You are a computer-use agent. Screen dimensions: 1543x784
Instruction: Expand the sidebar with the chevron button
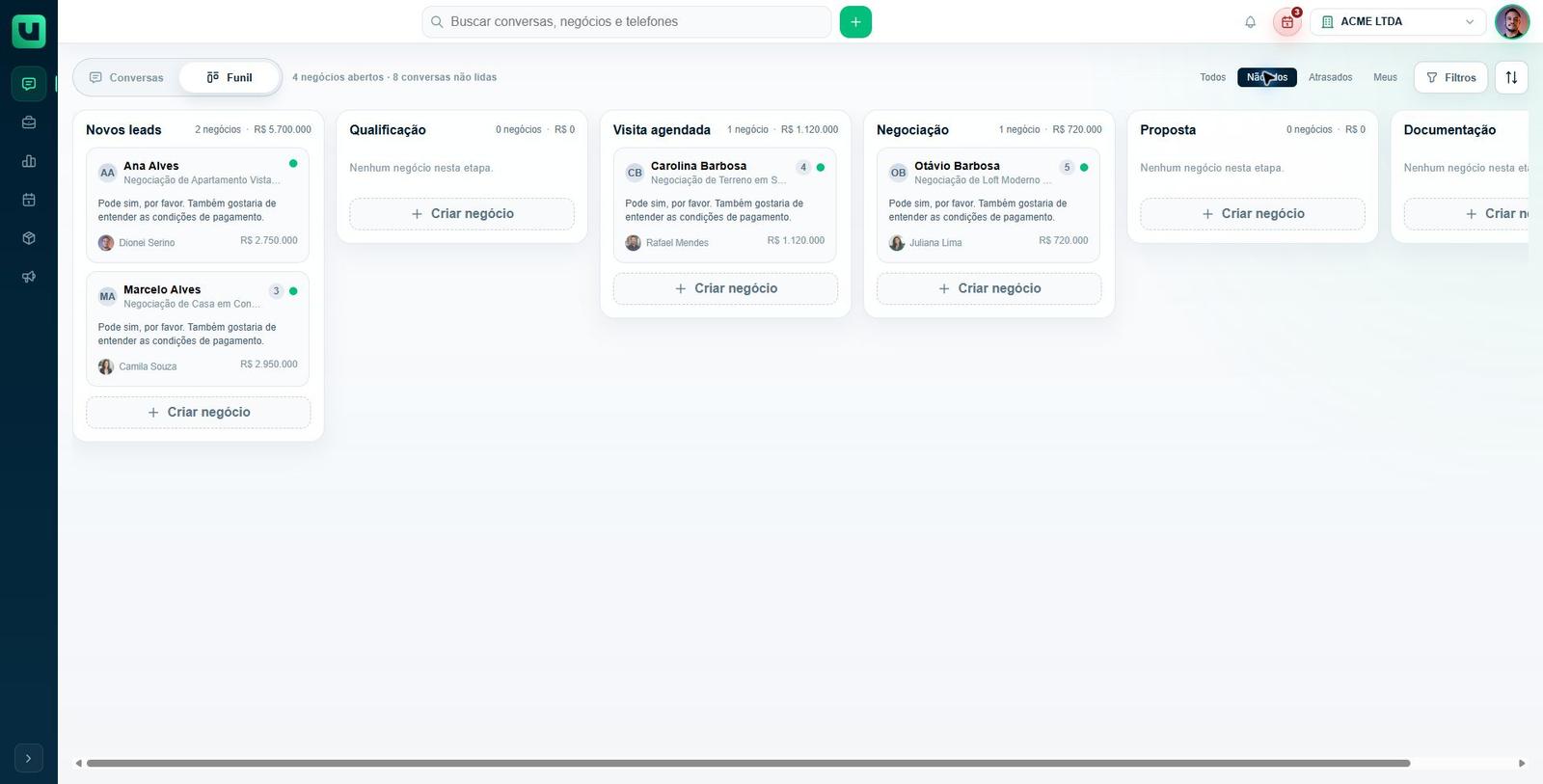click(29, 758)
